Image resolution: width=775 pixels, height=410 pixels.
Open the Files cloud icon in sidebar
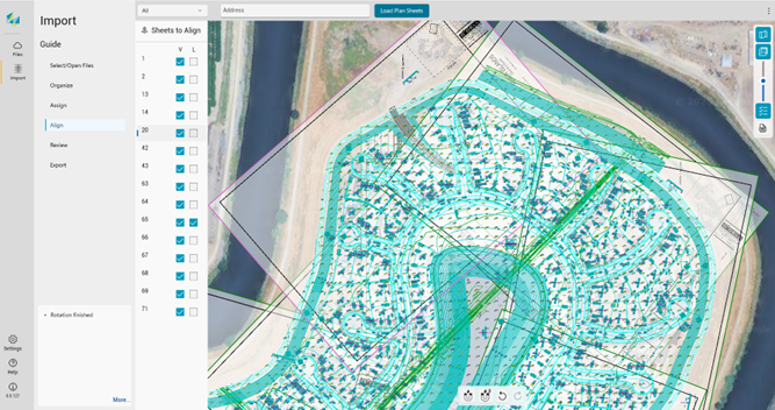tap(17, 46)
